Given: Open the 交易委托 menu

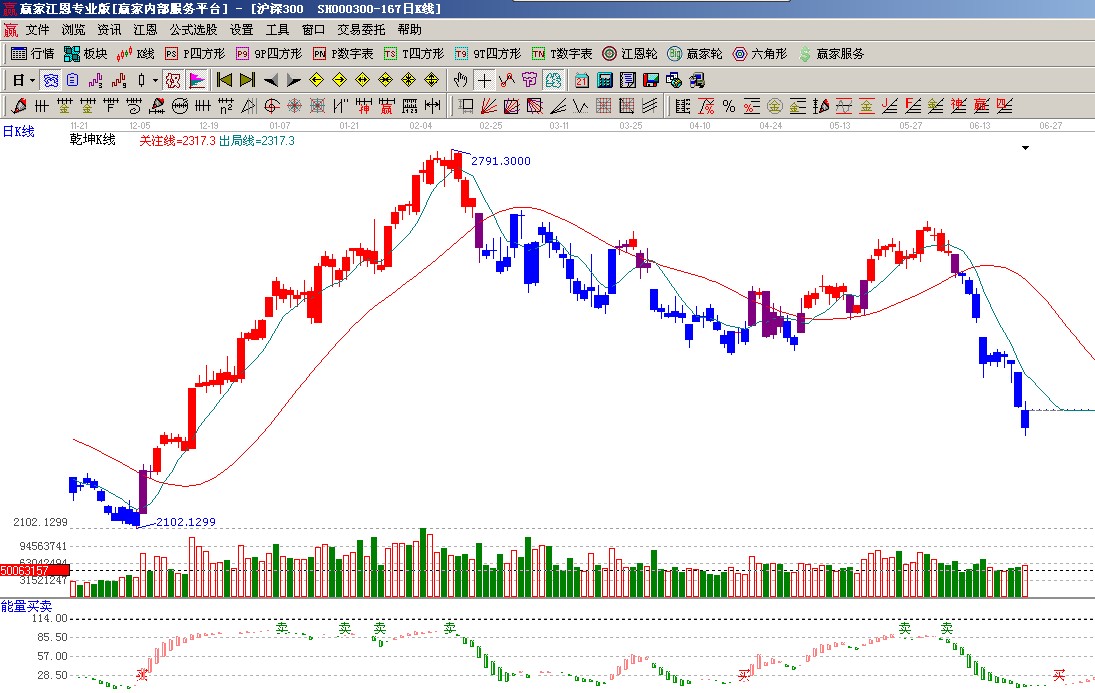Looking at the screenshot, I should (x=361, y=30).
